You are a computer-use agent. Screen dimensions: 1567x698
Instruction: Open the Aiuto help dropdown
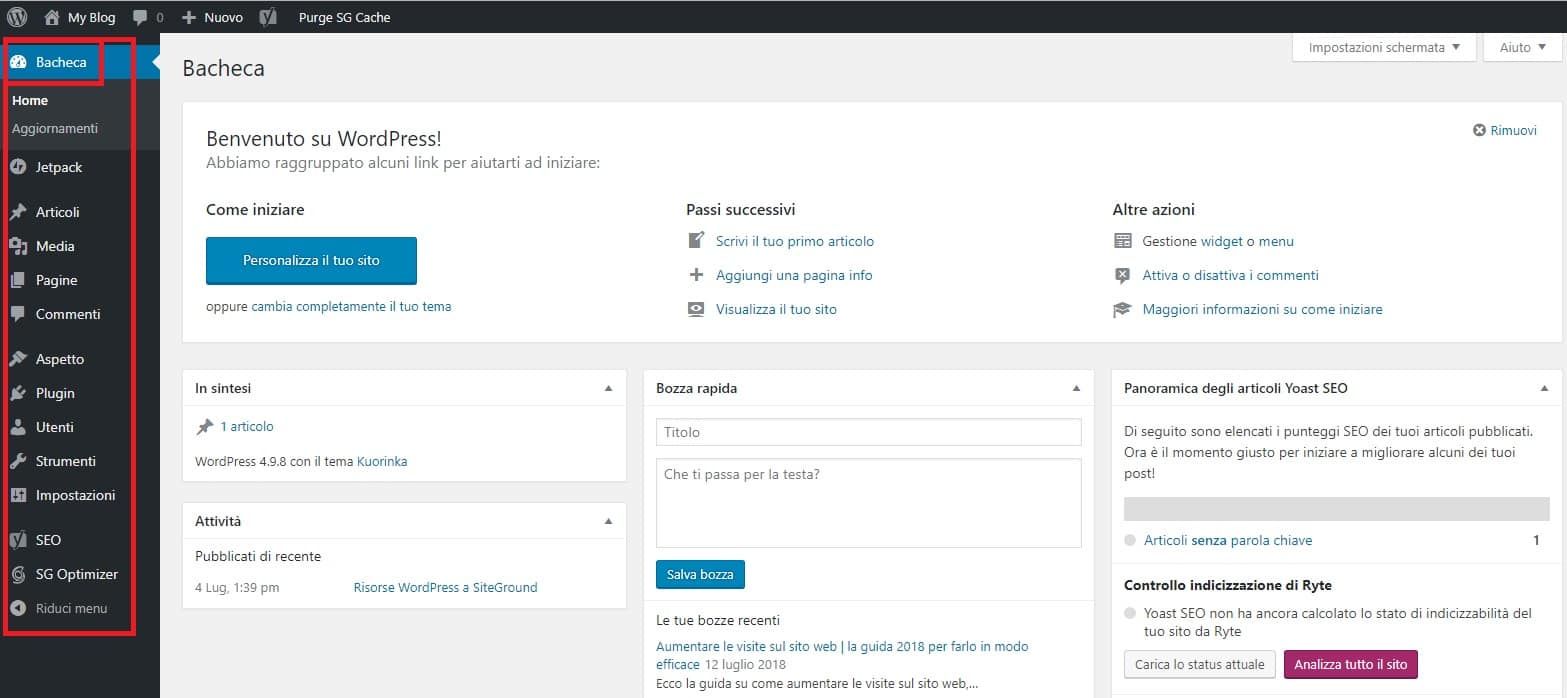click(1522, 47)
